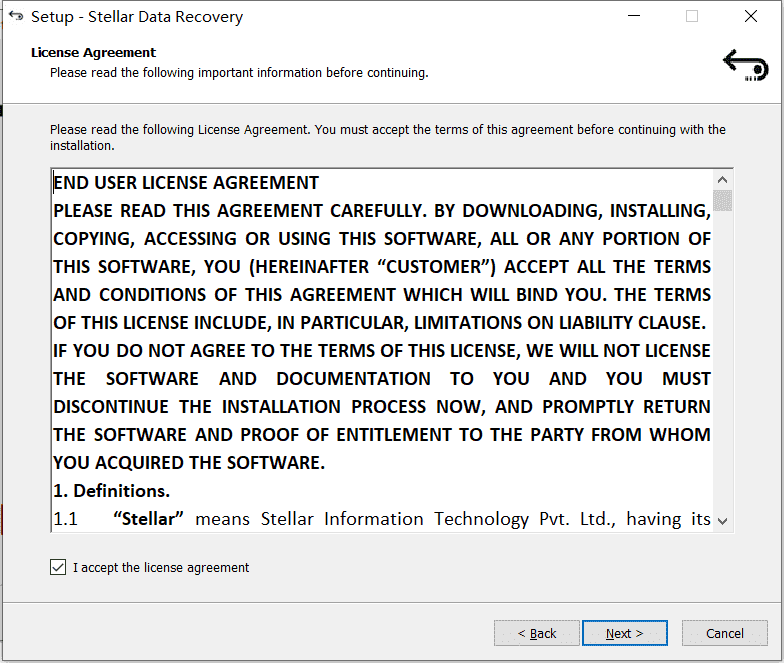Click the scrollbar up arrow in license box

pos(722,180)
